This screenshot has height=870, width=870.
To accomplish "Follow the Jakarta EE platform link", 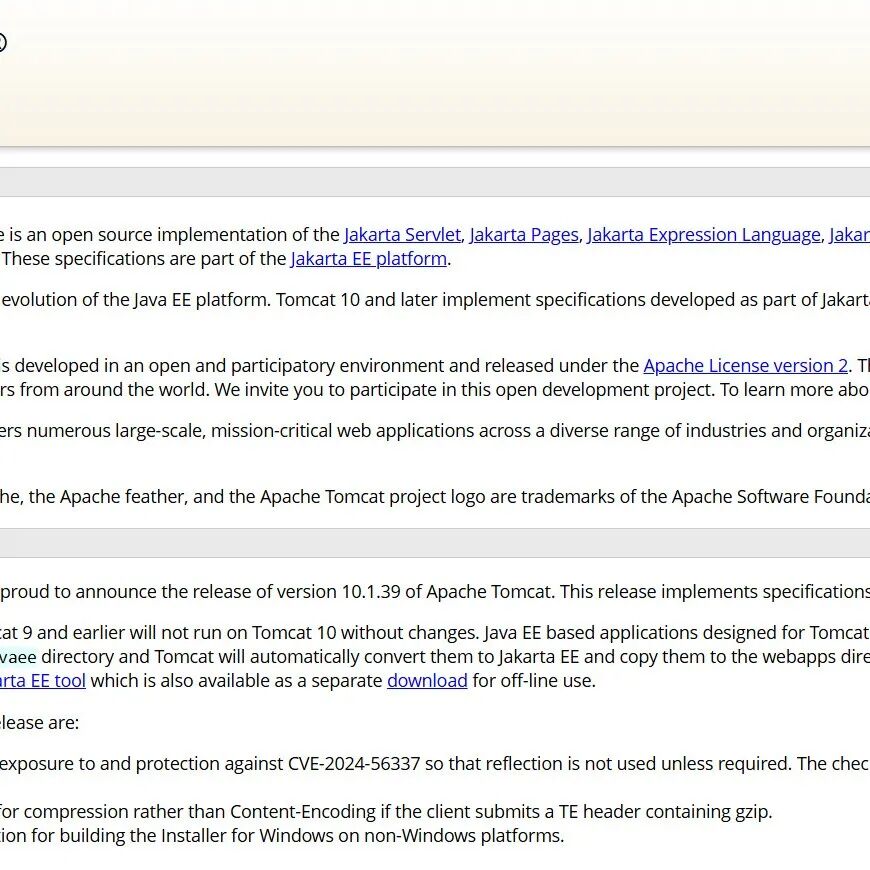I will (368, 259).
